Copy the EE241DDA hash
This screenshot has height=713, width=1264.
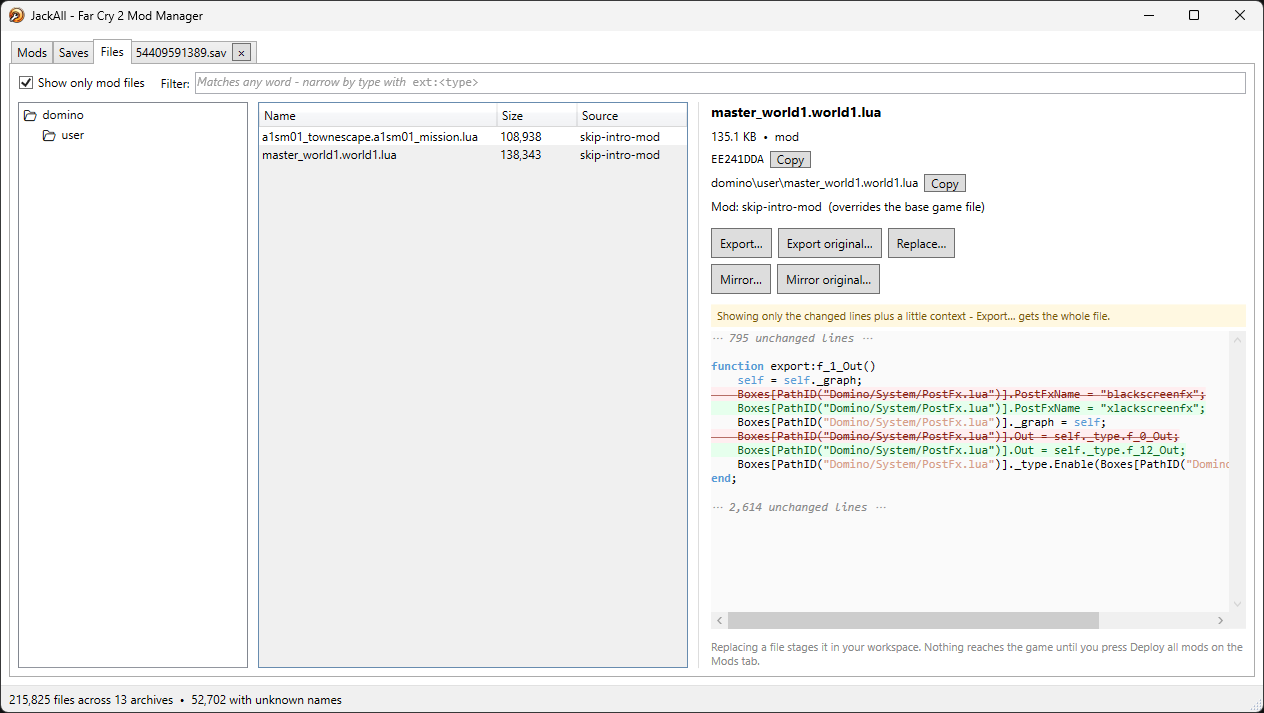pos(790,160)
